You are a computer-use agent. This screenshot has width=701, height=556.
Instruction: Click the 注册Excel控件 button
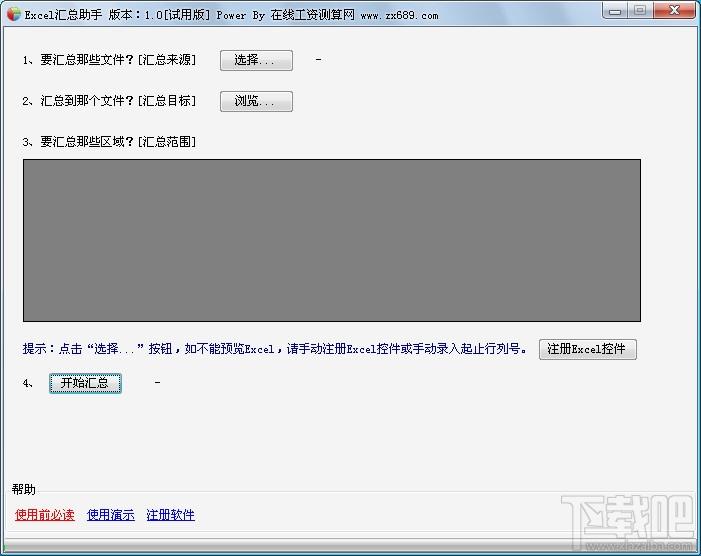pos(587,349)
